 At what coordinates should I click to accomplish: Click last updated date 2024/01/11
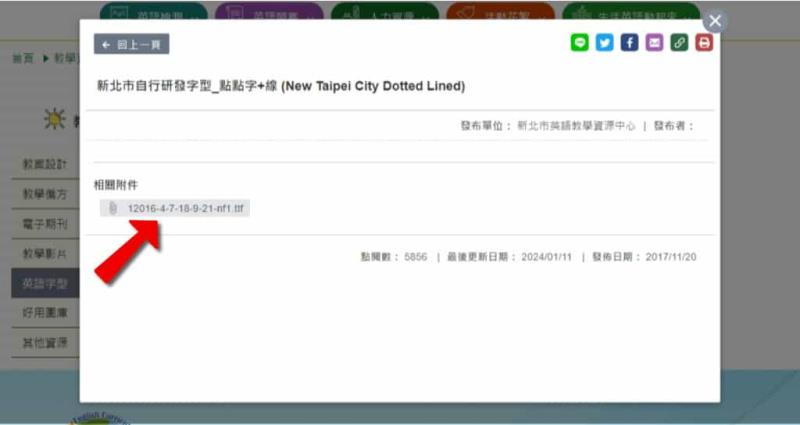click(546, 257)
